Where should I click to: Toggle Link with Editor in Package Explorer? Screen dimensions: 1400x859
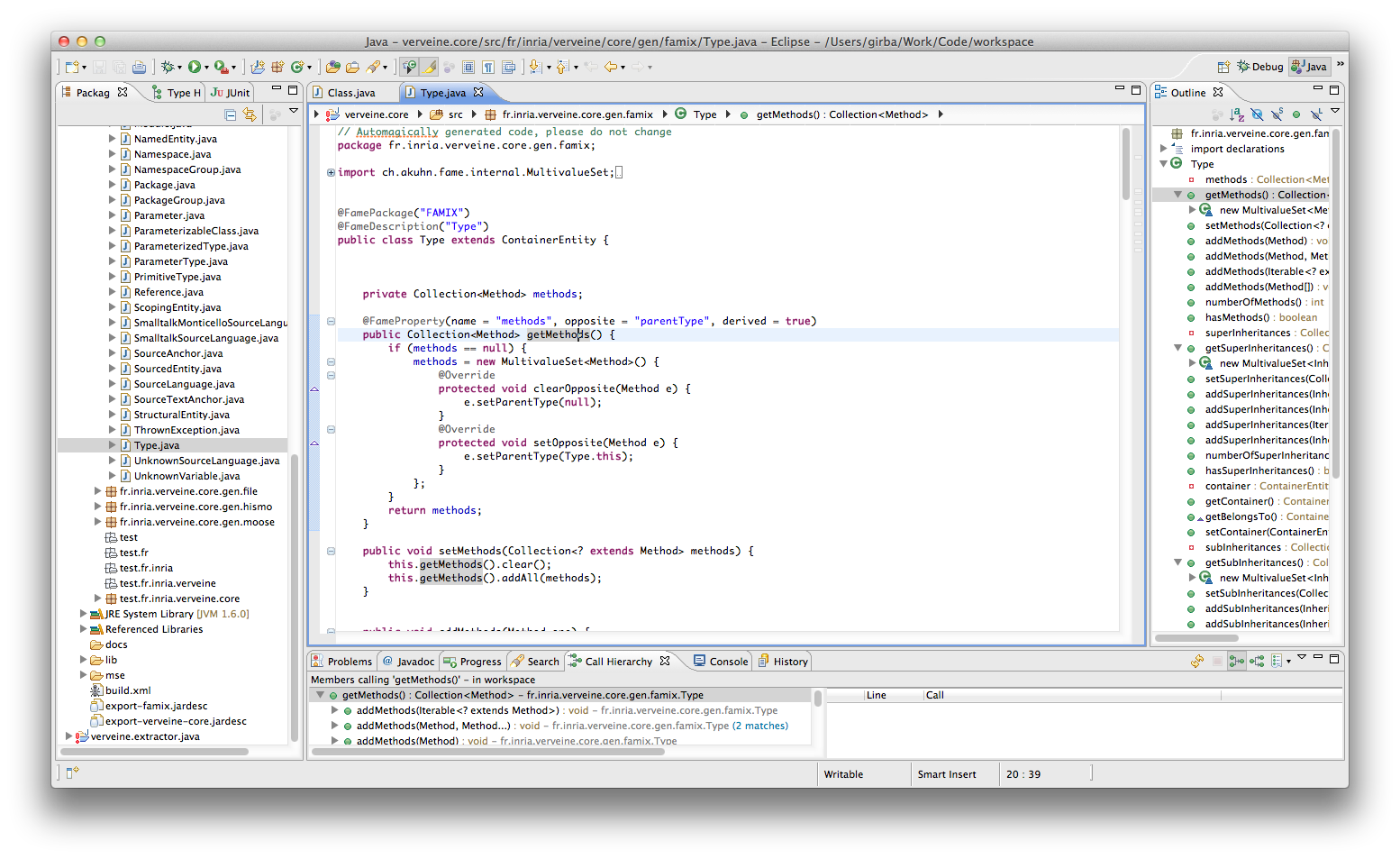pyautogui.click(x=250, y=114)
